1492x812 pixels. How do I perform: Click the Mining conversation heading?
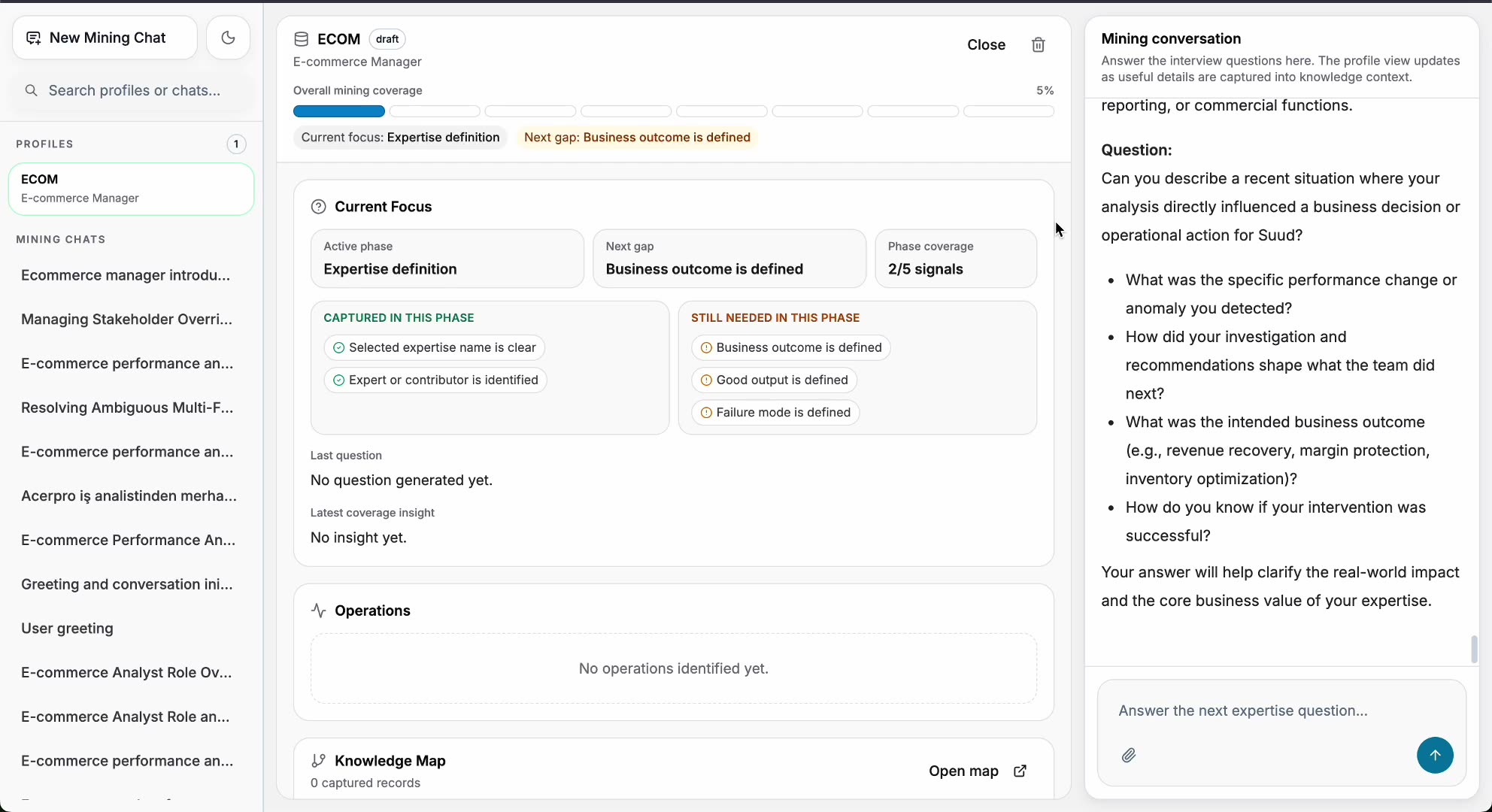tap(1171, 39)
